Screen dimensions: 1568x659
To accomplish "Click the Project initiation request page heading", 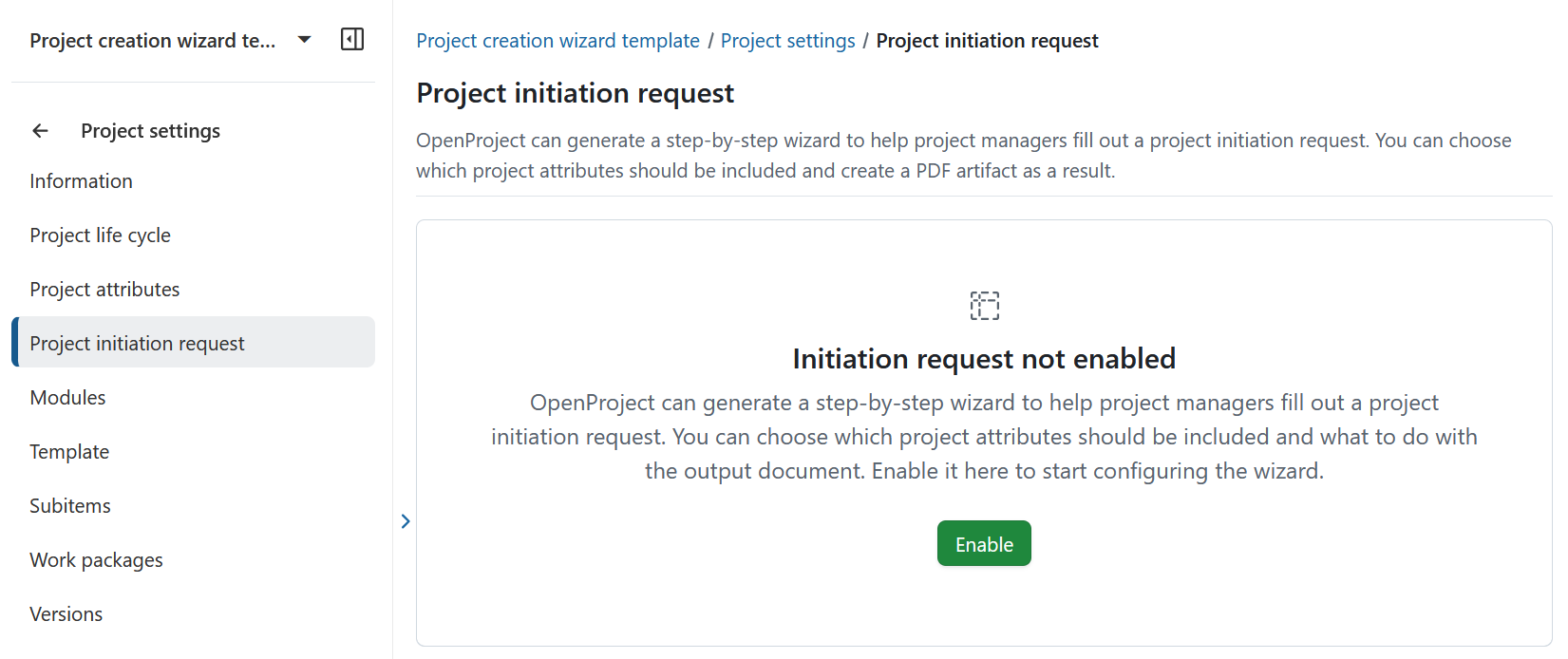I will [x=575, y=92].
